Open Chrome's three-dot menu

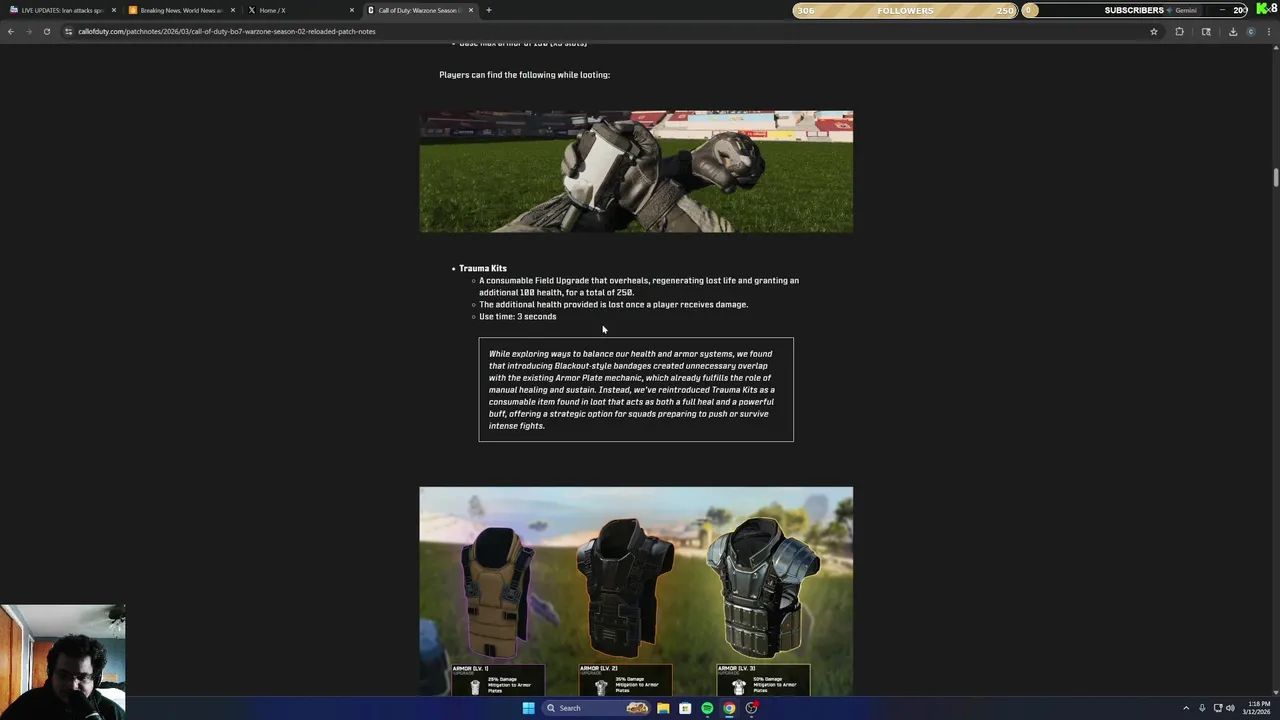coord(1269,31)
